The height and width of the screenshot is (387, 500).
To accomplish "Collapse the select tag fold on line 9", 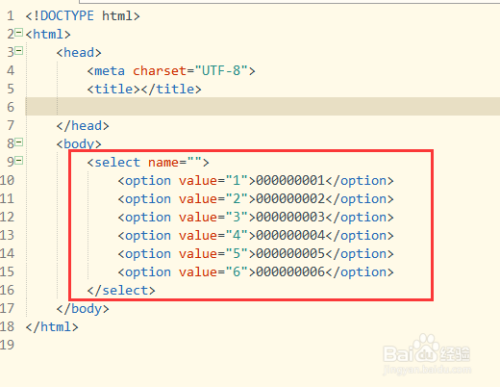I will pos(19,161).
